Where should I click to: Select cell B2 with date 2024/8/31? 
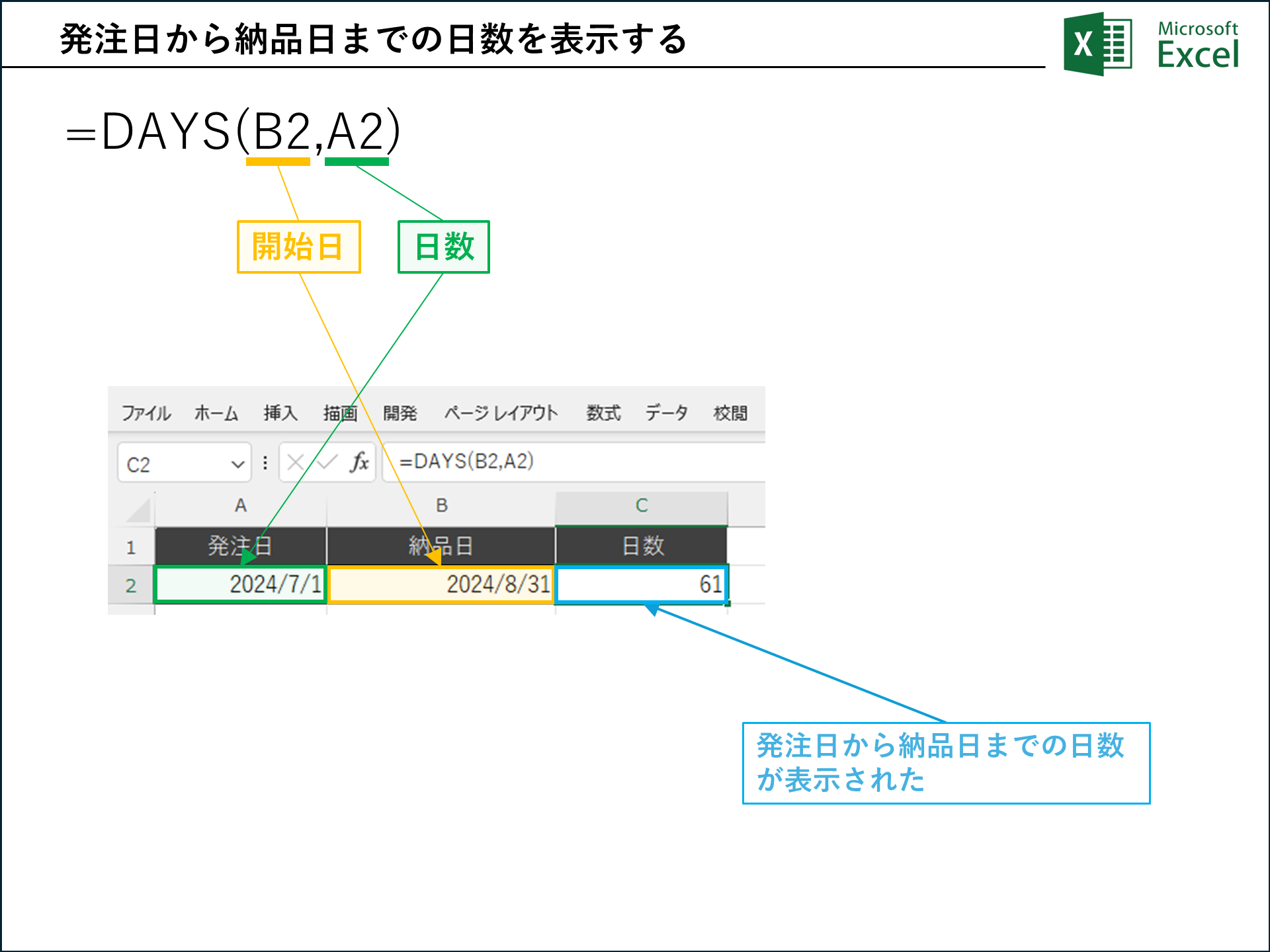(442, 584)
